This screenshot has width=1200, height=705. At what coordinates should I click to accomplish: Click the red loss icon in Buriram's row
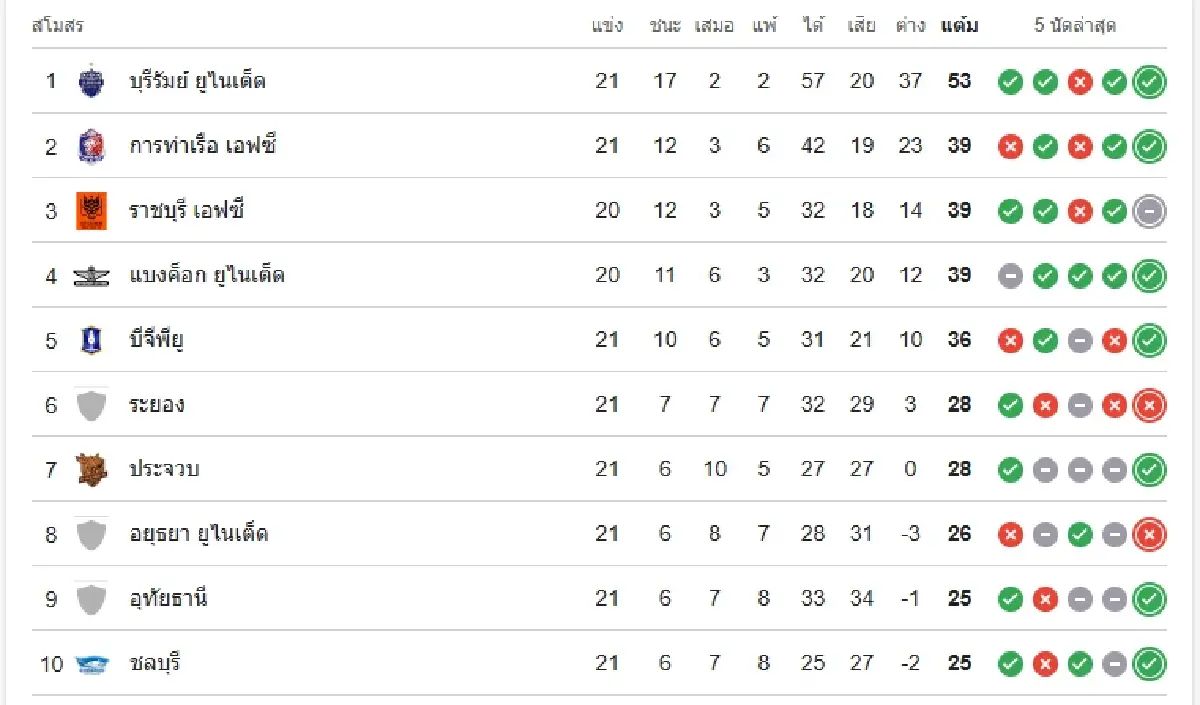[1080, 82]
